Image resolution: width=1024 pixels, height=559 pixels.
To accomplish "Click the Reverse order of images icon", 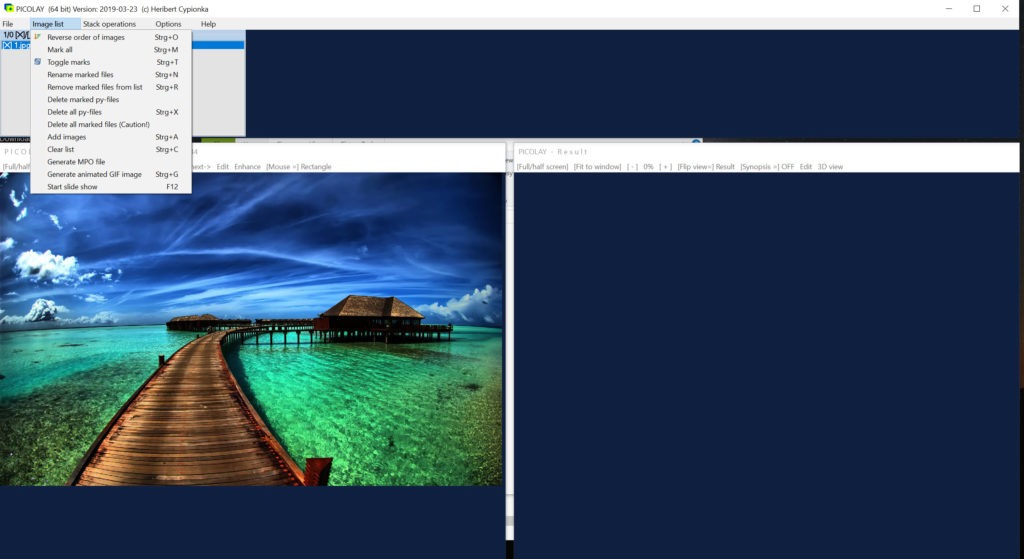I will [x=37, y=37].
